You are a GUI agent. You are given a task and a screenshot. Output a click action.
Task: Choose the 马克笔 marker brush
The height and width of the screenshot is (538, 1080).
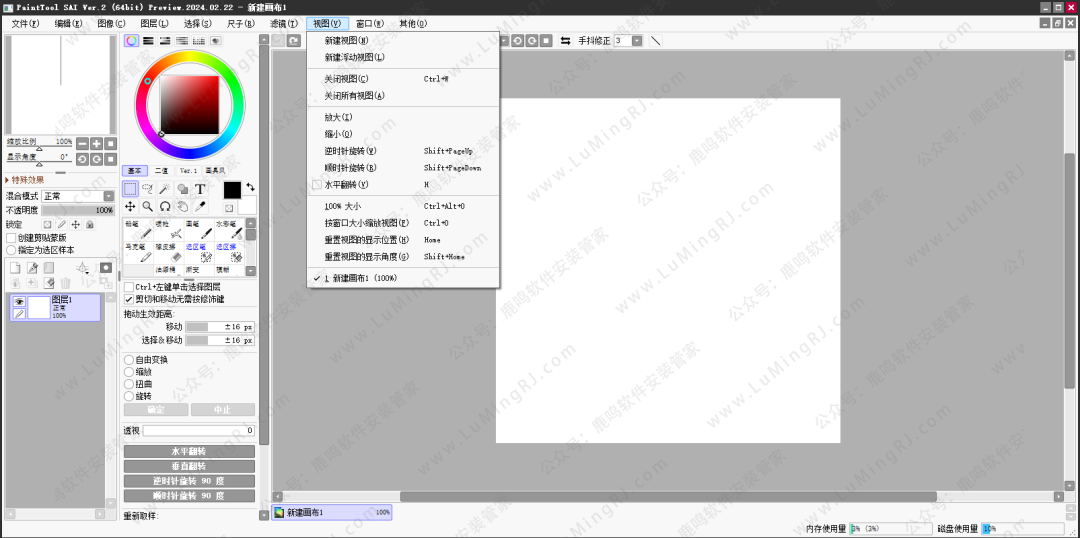pos(138,252)
